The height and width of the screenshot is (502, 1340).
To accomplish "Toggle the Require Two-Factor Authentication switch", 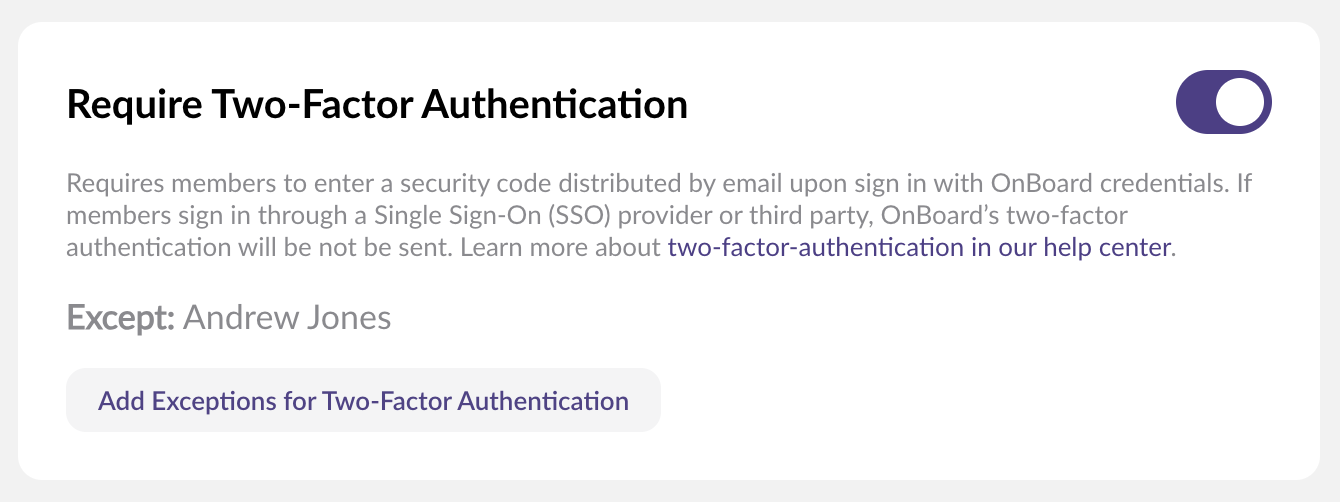I will [x=1224, y=102].
